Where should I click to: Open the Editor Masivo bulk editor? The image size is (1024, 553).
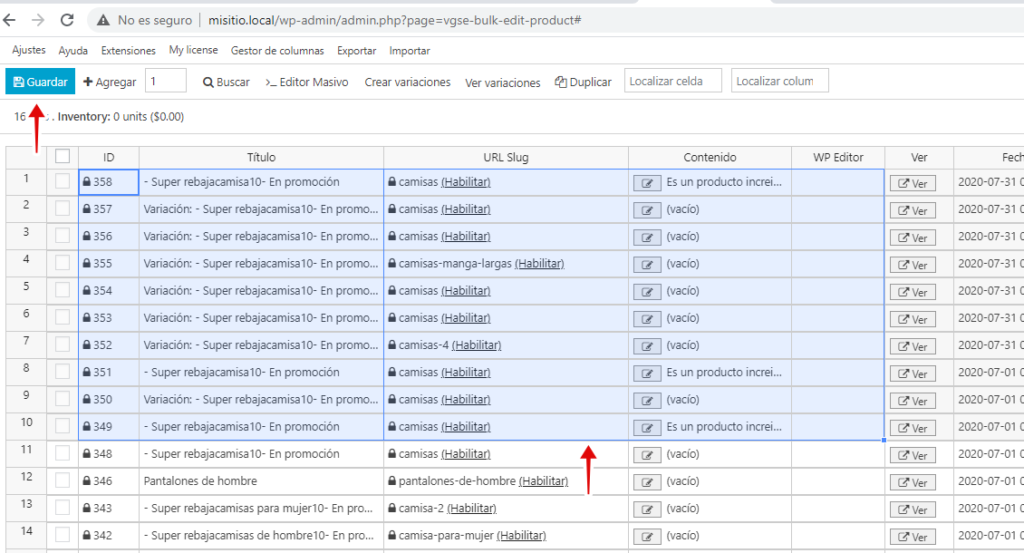point(307,82)
